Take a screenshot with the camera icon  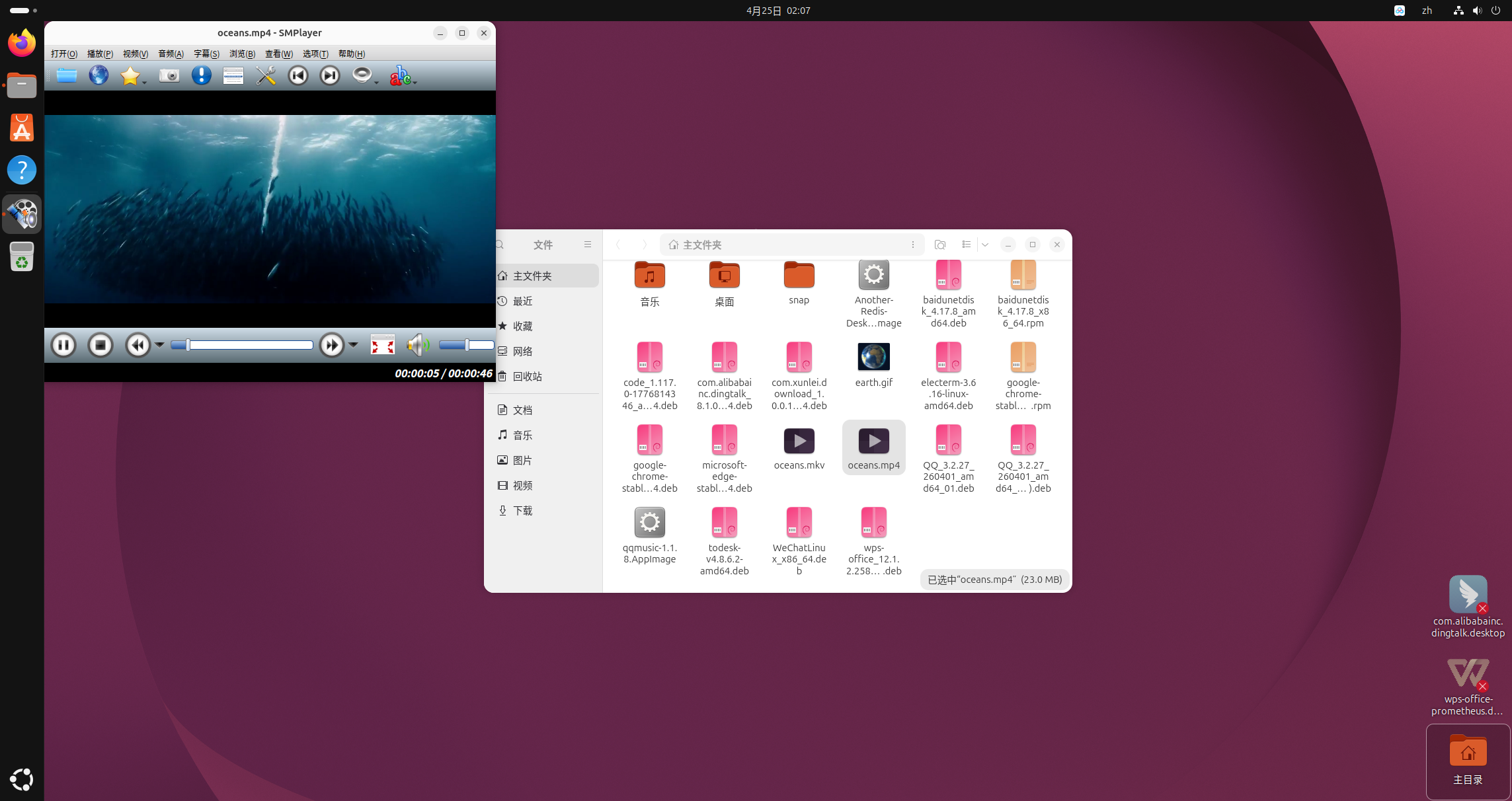tap(169, 75)
